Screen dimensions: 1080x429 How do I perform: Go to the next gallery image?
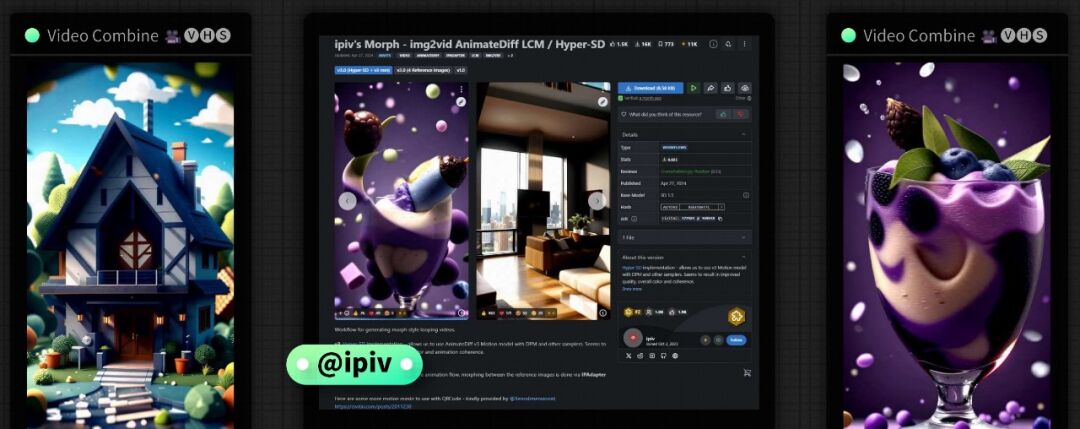pyautogui.click(x=597, y=201)
